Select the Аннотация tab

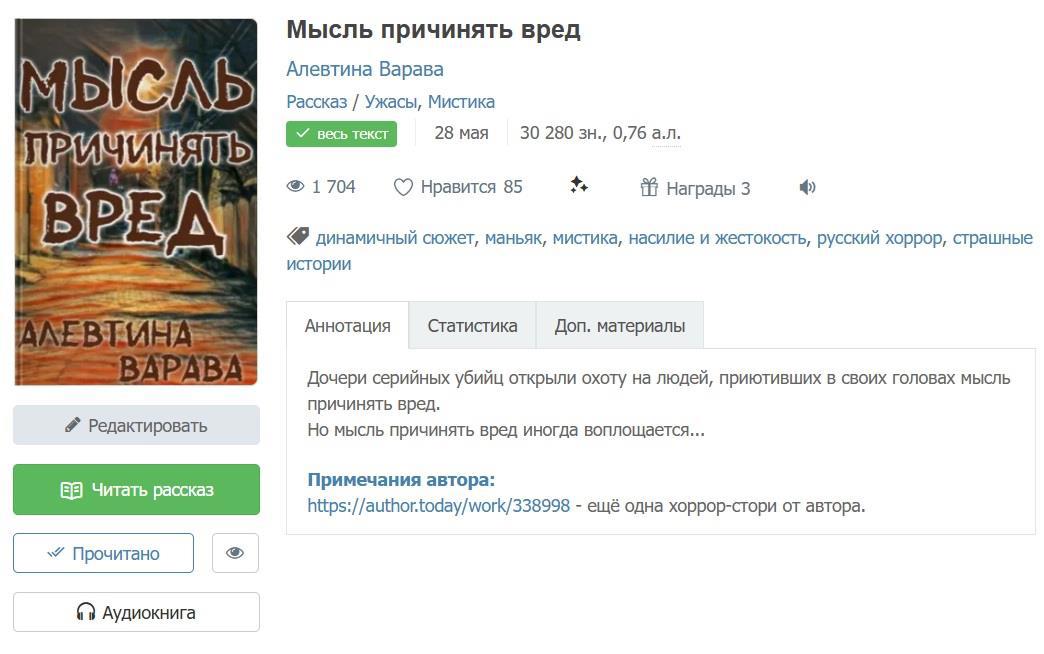pos(348,326)
